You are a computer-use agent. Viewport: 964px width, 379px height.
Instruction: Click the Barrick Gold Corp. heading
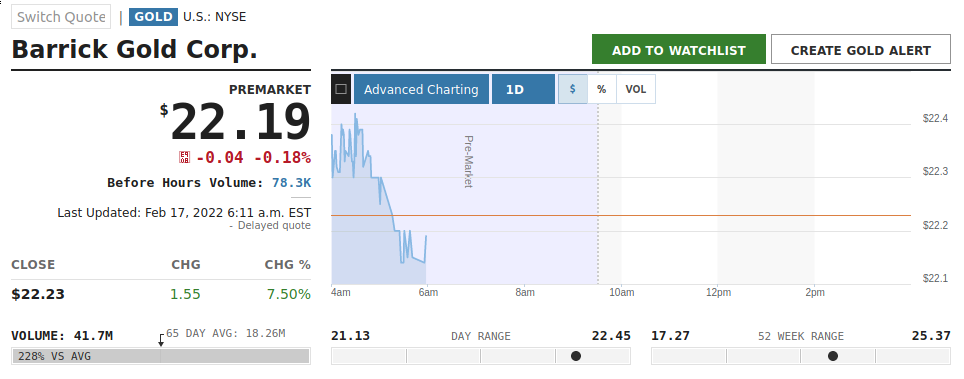(135, 49)
